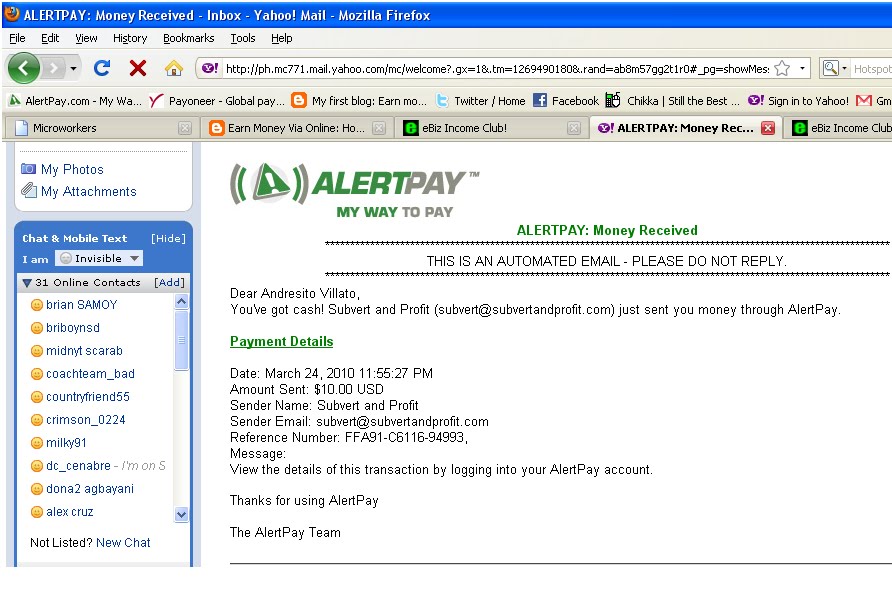Hide the Chat & Mobile Text panel
This screenshot has height=600, width=892.
pos(168,238)
